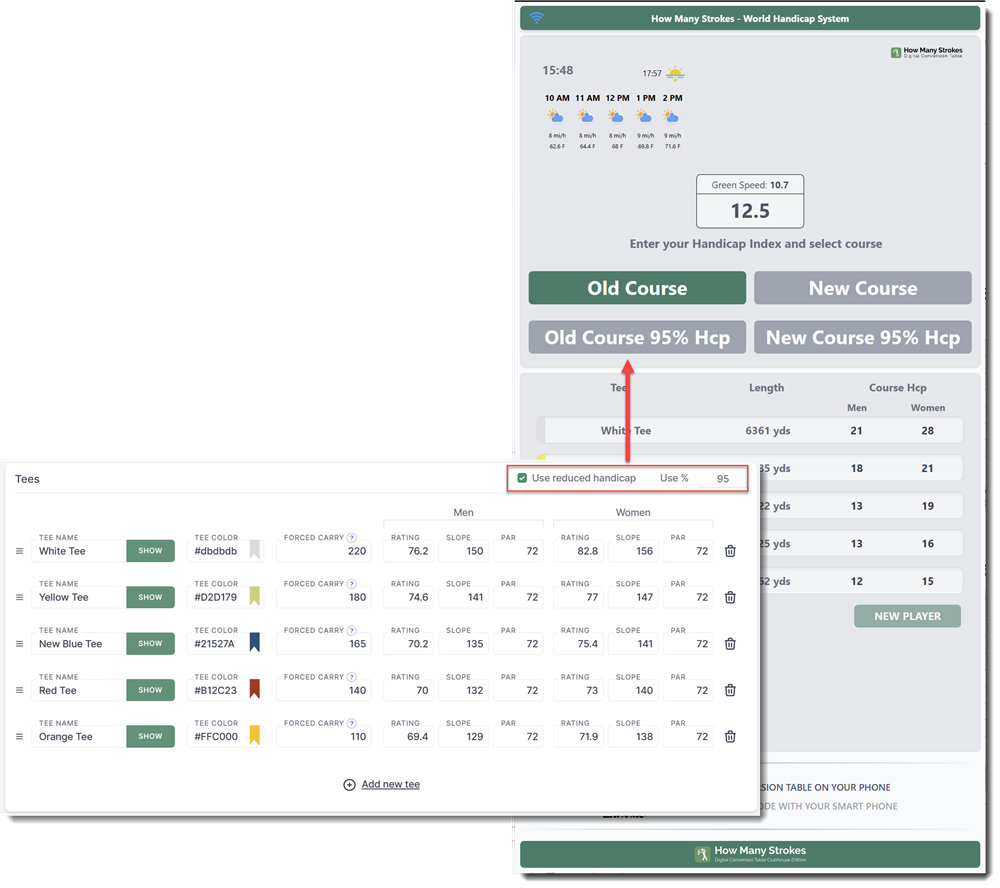Click the drag handle for New Blue Tee
Image resolution: width=1000 pixels, height=888 pixels.
(19, 644)
